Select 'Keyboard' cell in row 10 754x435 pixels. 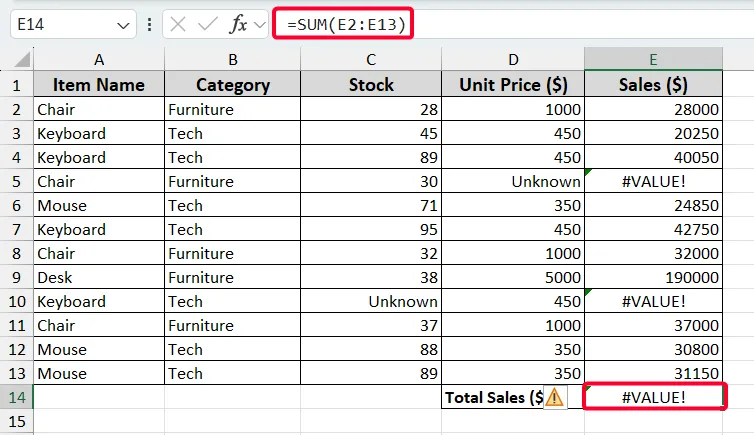99,301
